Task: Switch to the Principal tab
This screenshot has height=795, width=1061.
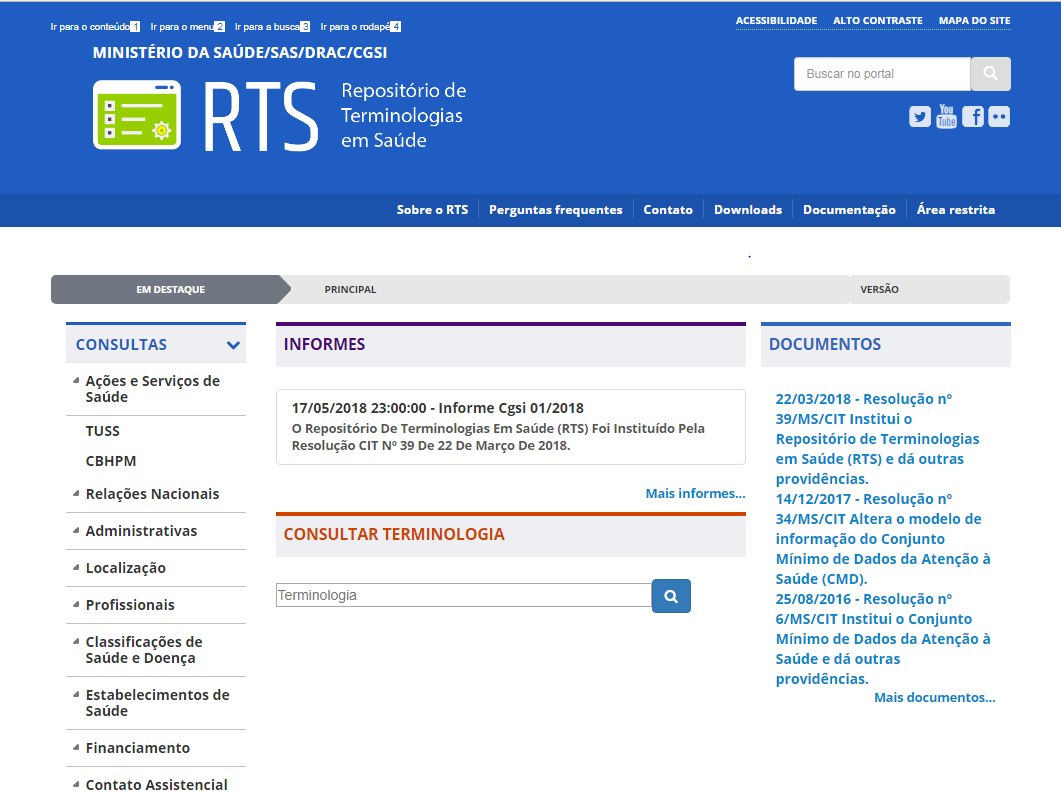Action: tap(350, 290)
